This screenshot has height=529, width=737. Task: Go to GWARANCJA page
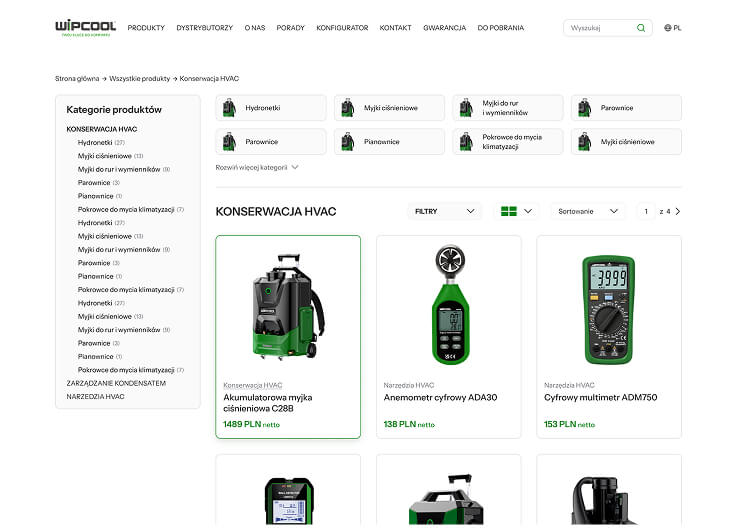tap(444, 28)
